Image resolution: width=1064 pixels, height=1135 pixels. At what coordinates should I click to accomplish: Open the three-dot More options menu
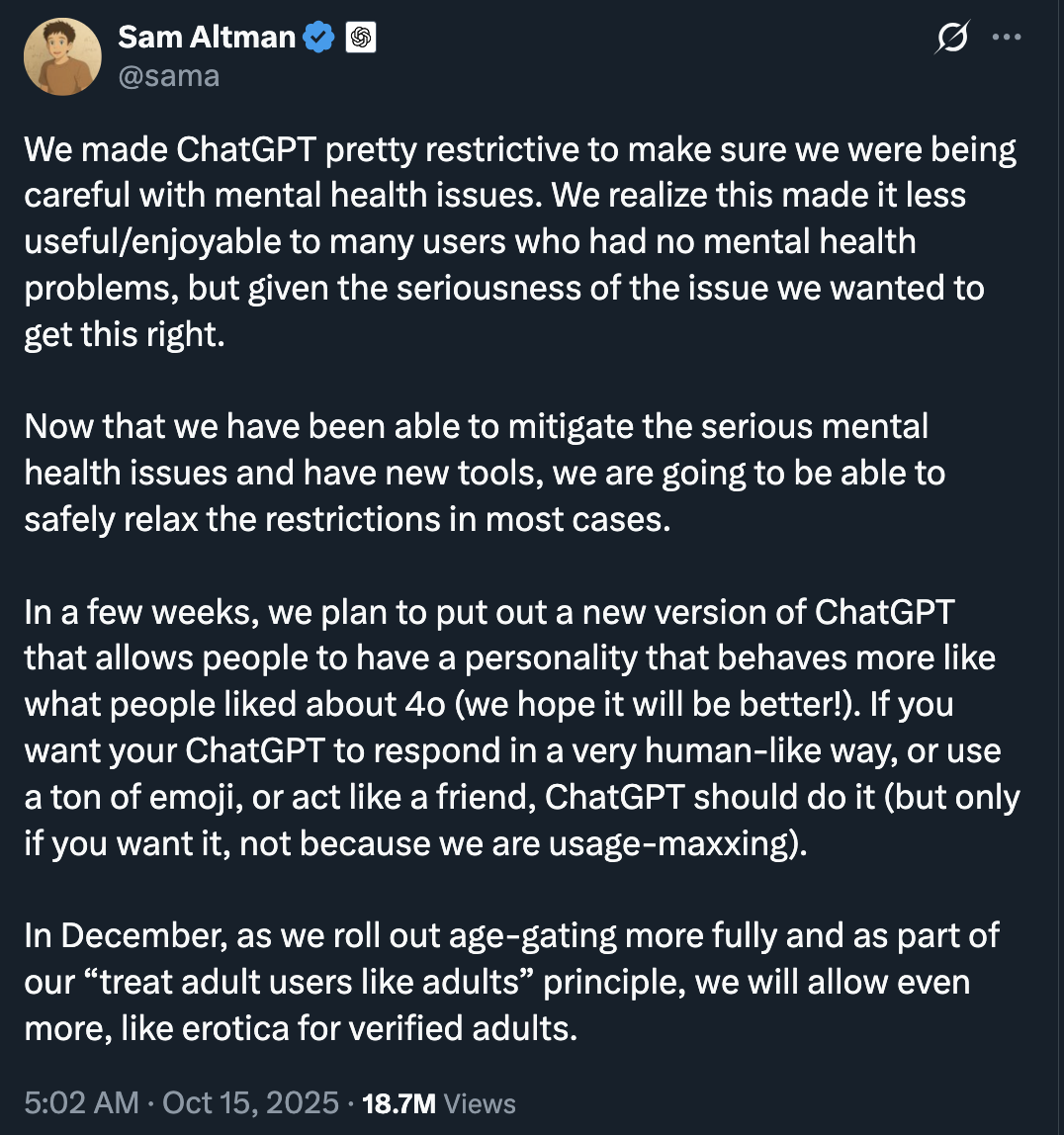point(1007,38)
